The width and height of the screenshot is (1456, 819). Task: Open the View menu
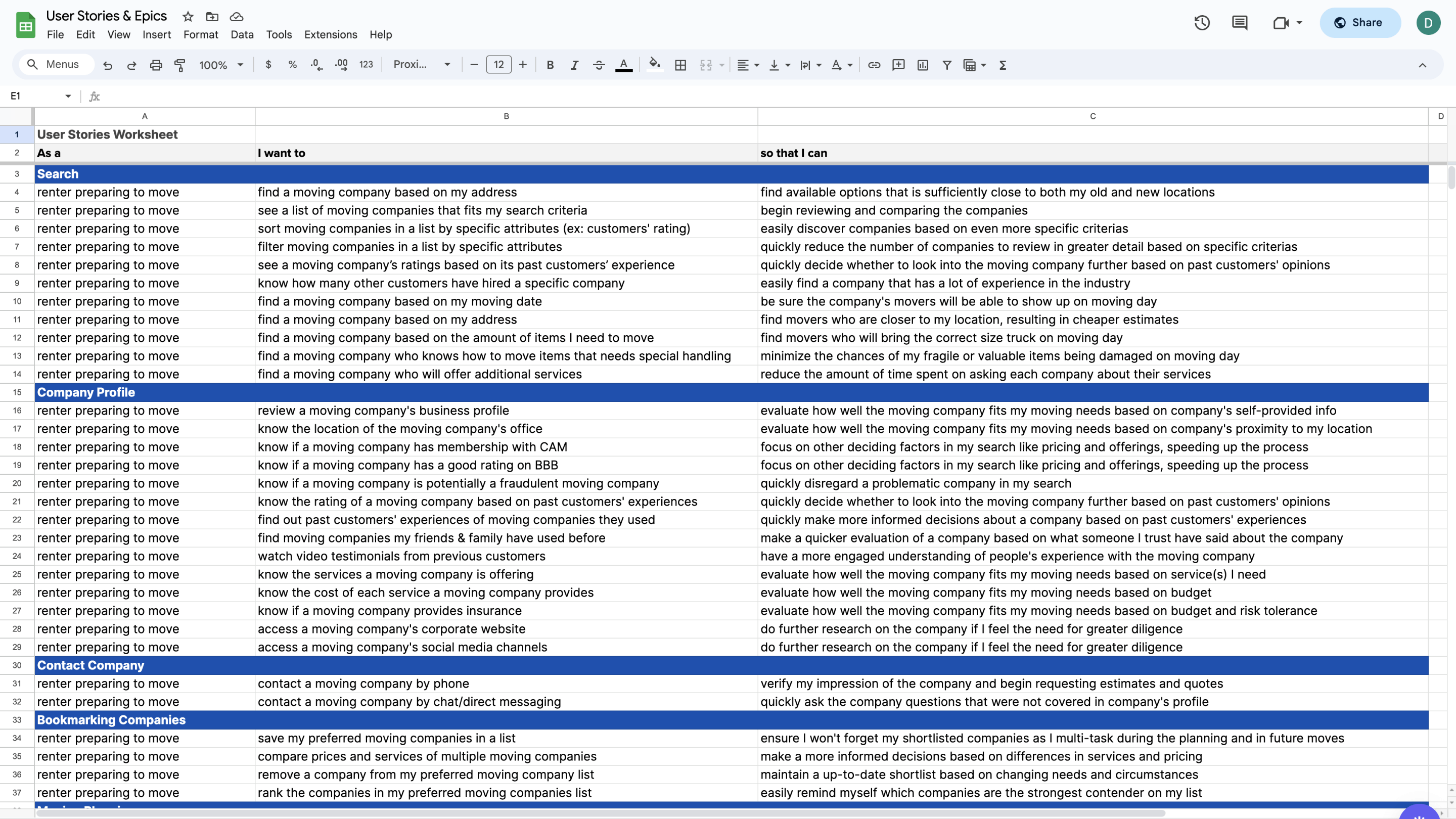pyautogui.click(x=119, y=34)
